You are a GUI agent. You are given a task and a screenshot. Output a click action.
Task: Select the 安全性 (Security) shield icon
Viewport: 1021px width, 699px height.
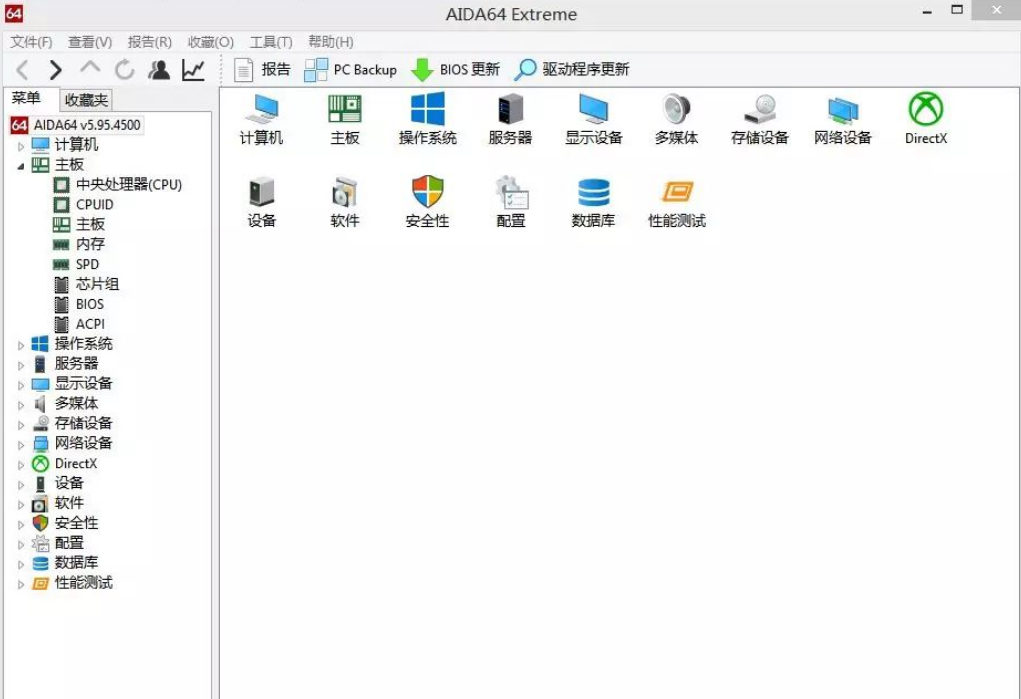[427, 200]
